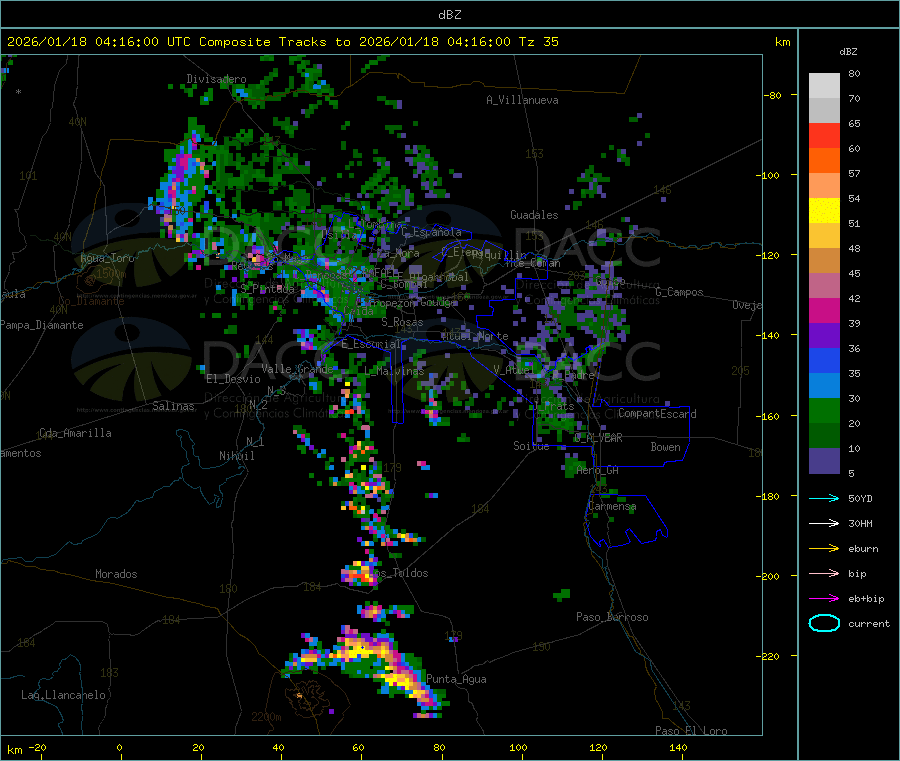Click the 'Divisadero' map label

pos(216,79)
